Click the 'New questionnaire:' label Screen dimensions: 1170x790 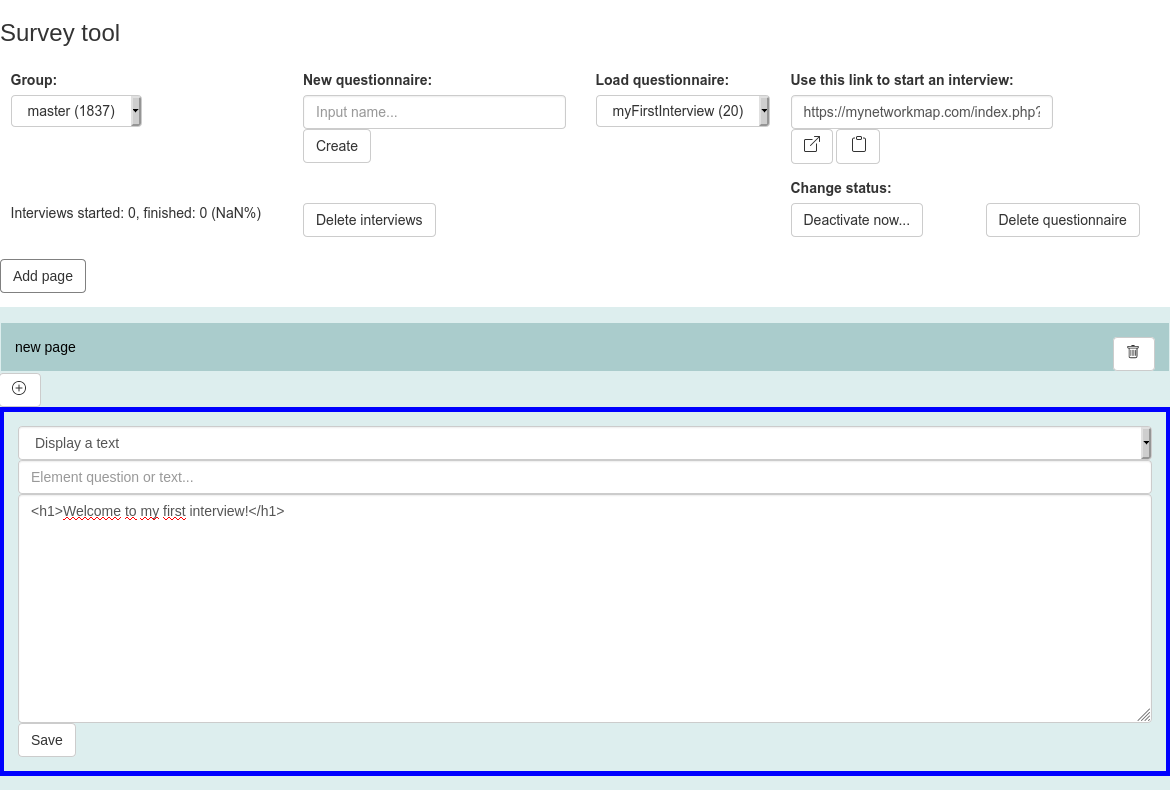point(367,80)
